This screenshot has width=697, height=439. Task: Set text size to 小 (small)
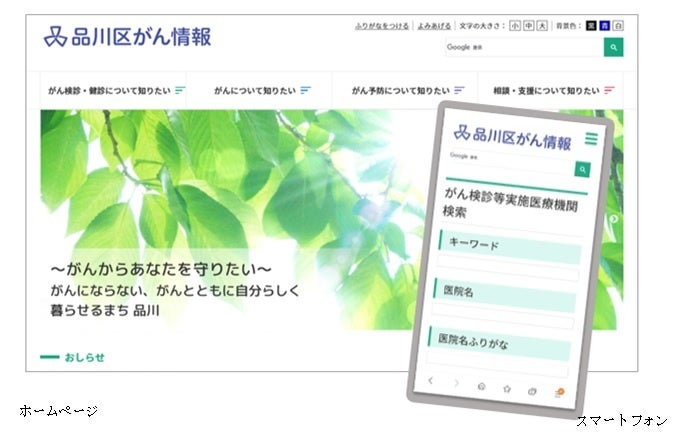coord(514,25)
